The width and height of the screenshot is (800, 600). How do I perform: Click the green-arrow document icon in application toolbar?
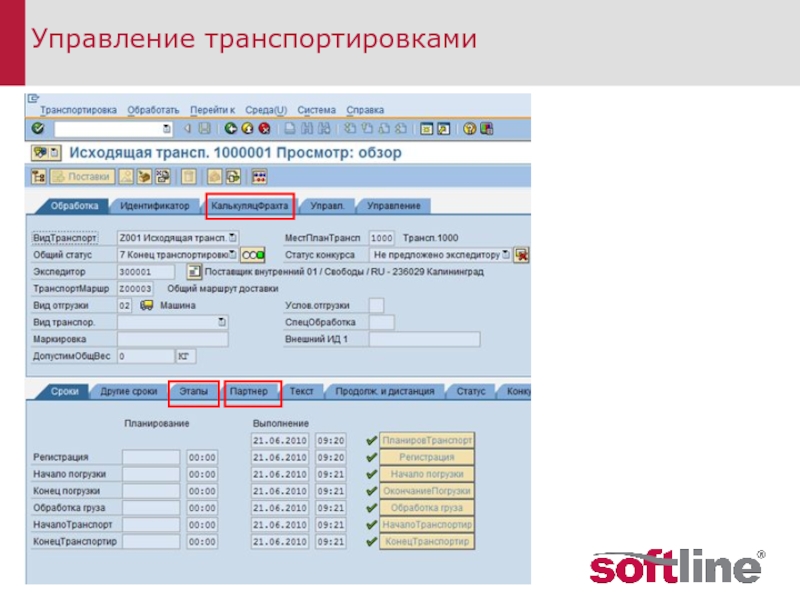point(233,177)
